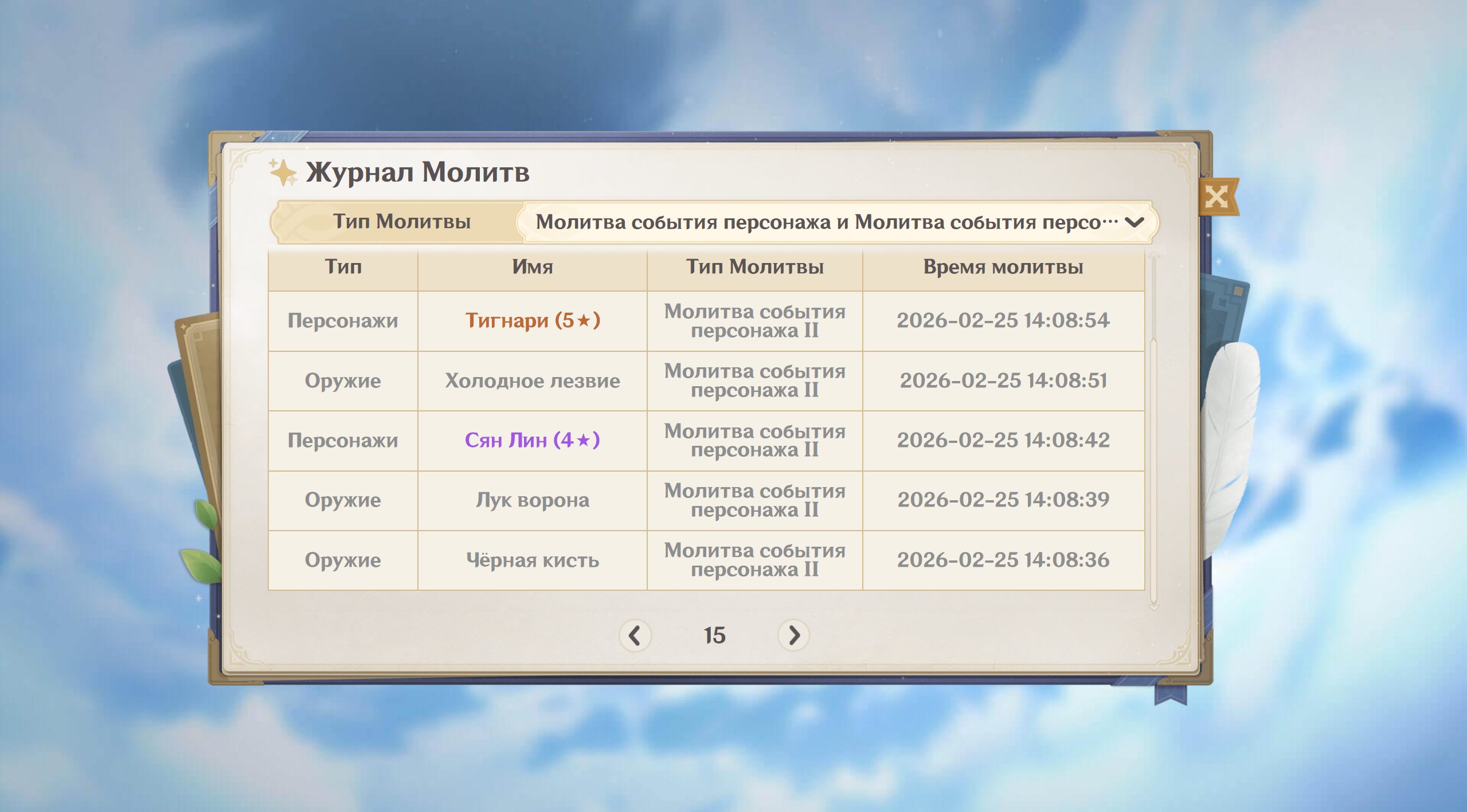The width and height of the screenshot is (1467, 812).
Task: Click the page number 15 indicator
Action: coord(714,635)
